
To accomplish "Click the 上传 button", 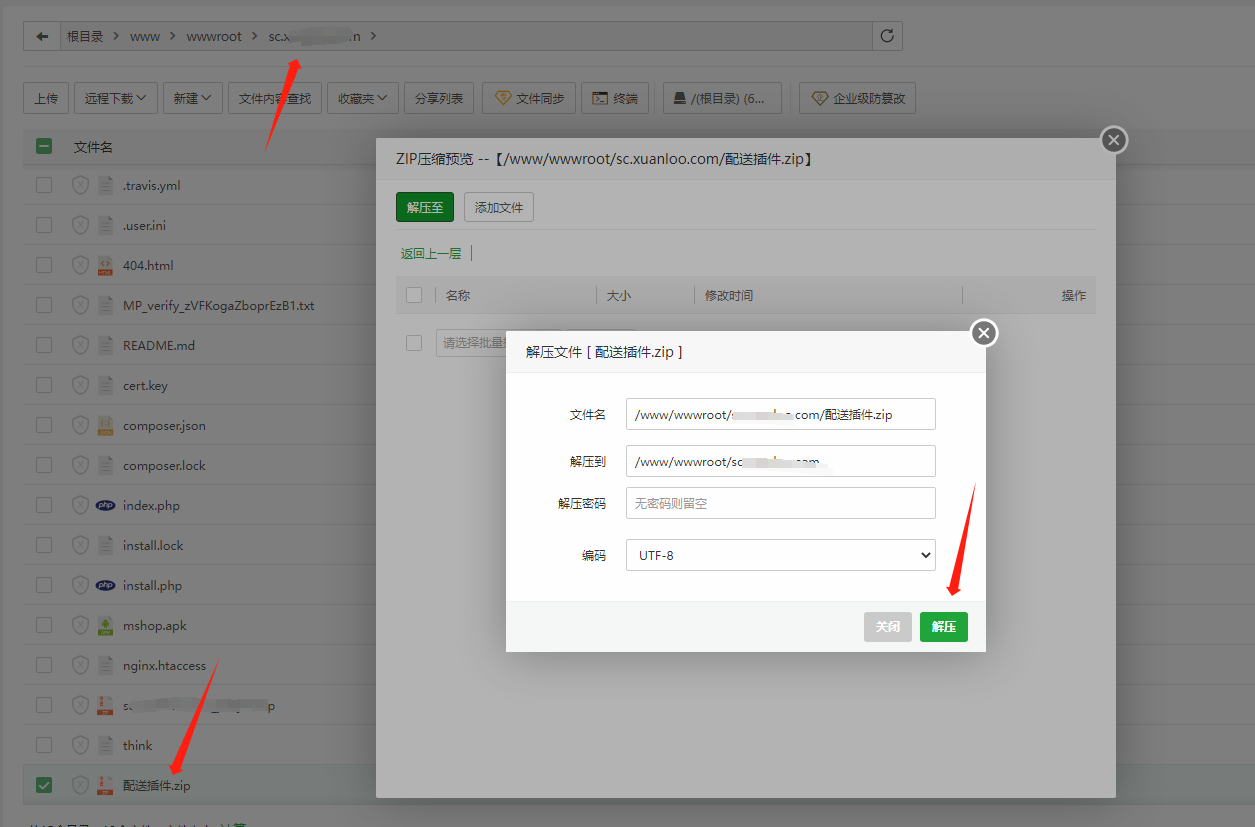I will coord(46,98).
